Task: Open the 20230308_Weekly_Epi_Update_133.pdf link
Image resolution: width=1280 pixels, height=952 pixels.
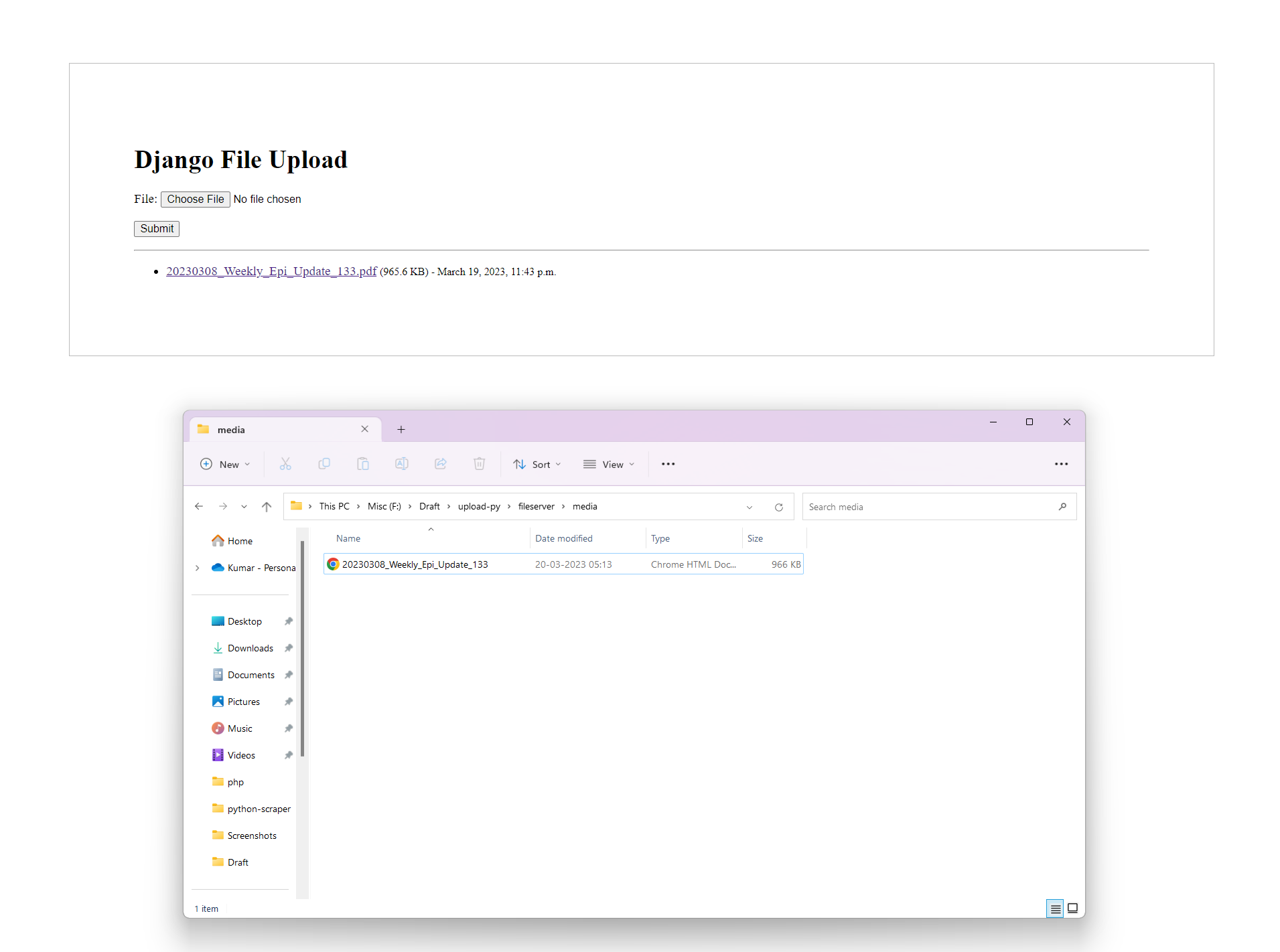Action: click(271, 271)
